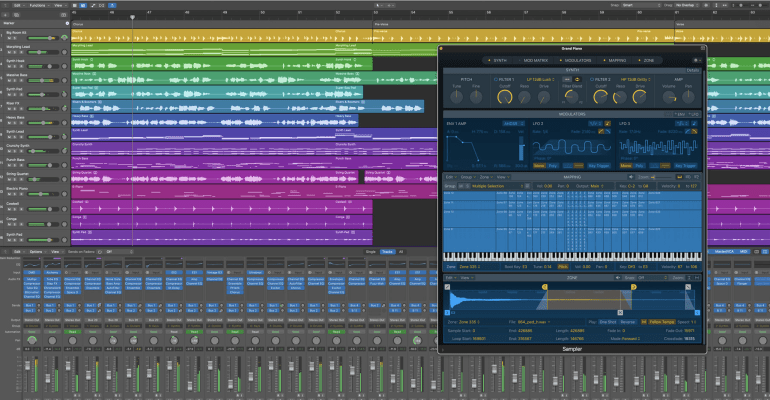Solo the Morphing Lead track
This screenshot has height=400, width=770.
(14, 52)
